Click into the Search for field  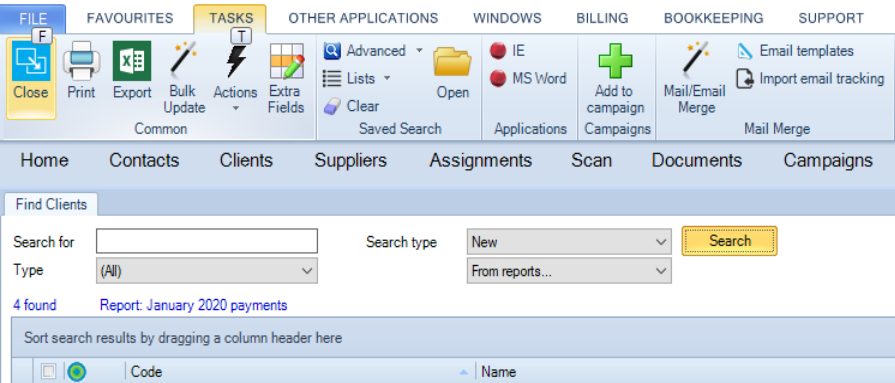click(207, 241)
